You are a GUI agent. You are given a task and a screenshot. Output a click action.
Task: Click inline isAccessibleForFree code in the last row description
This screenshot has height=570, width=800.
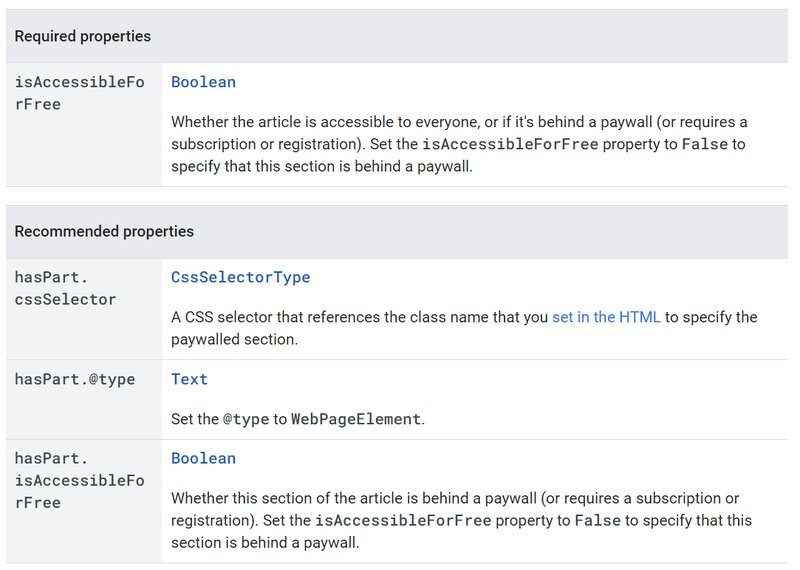click(x=403, y=521)
